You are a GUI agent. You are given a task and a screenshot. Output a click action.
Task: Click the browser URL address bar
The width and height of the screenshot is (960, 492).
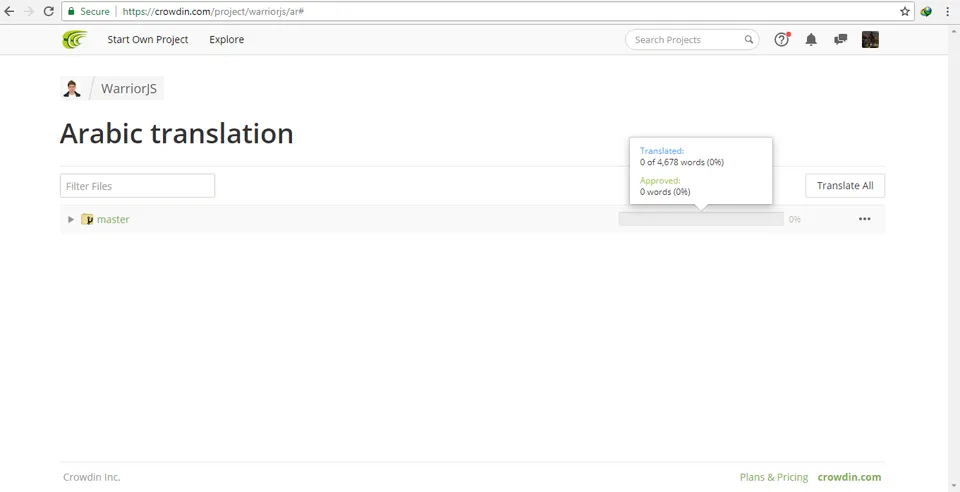click(x=487, y=11)
